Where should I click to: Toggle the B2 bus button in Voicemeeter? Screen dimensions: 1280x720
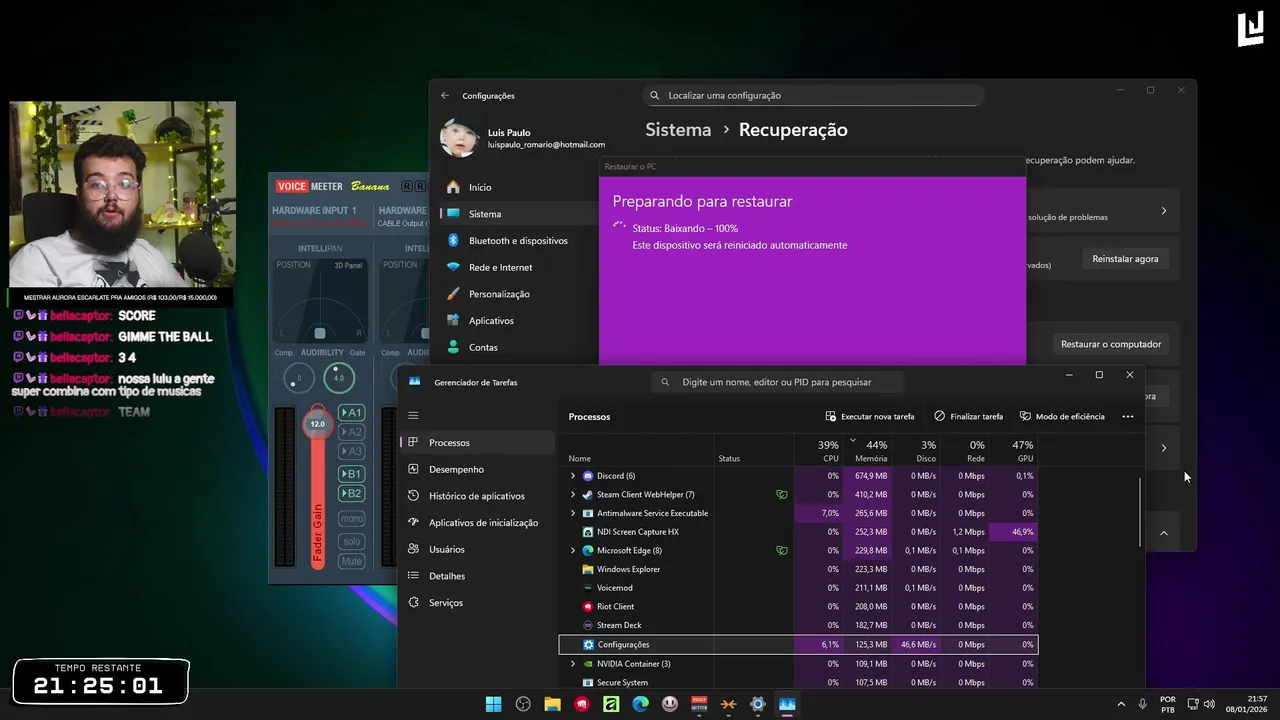[x=351, y=493]
